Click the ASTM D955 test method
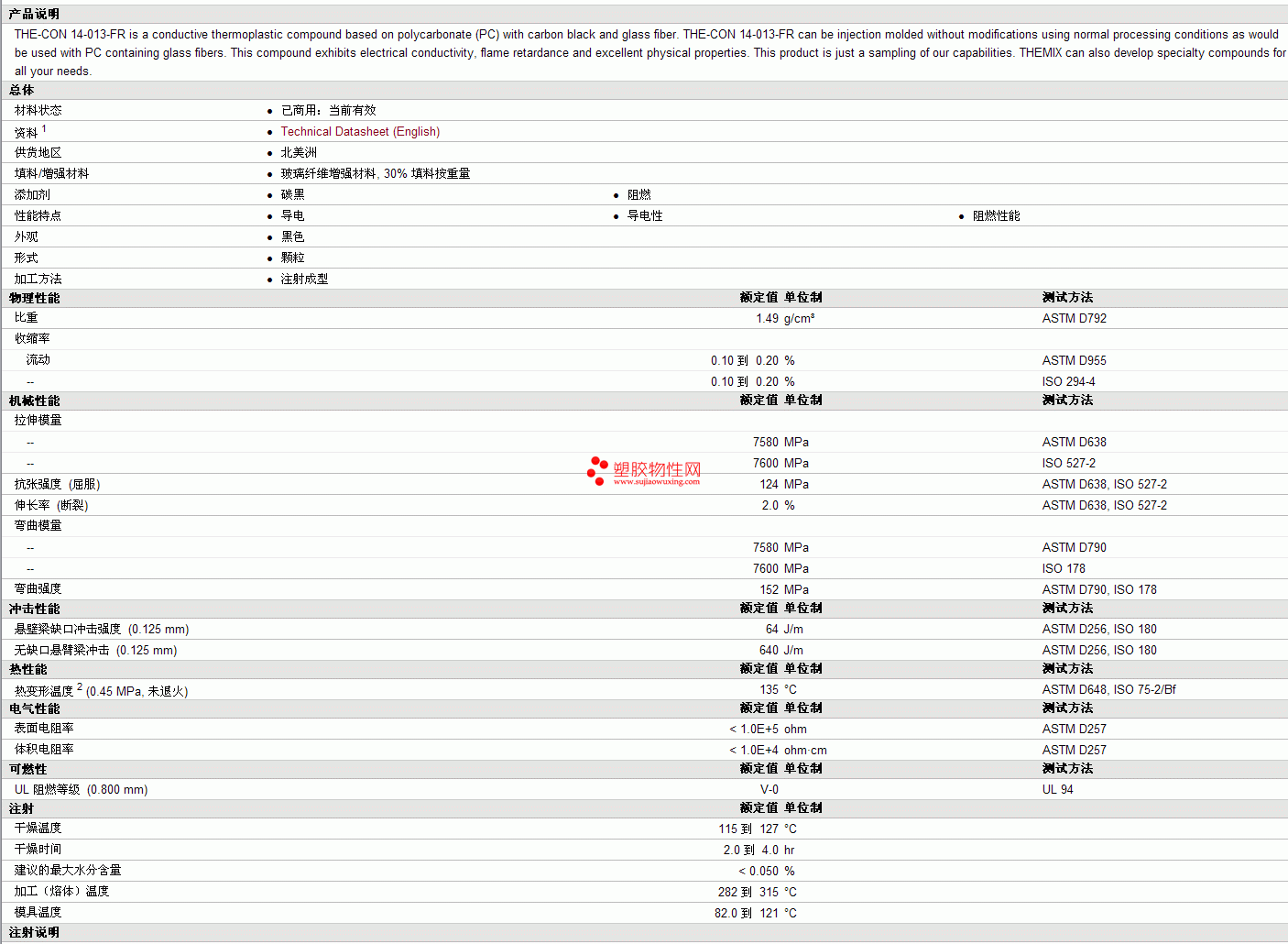This screenshot has height=944, width=1288. click(1074, 360)
